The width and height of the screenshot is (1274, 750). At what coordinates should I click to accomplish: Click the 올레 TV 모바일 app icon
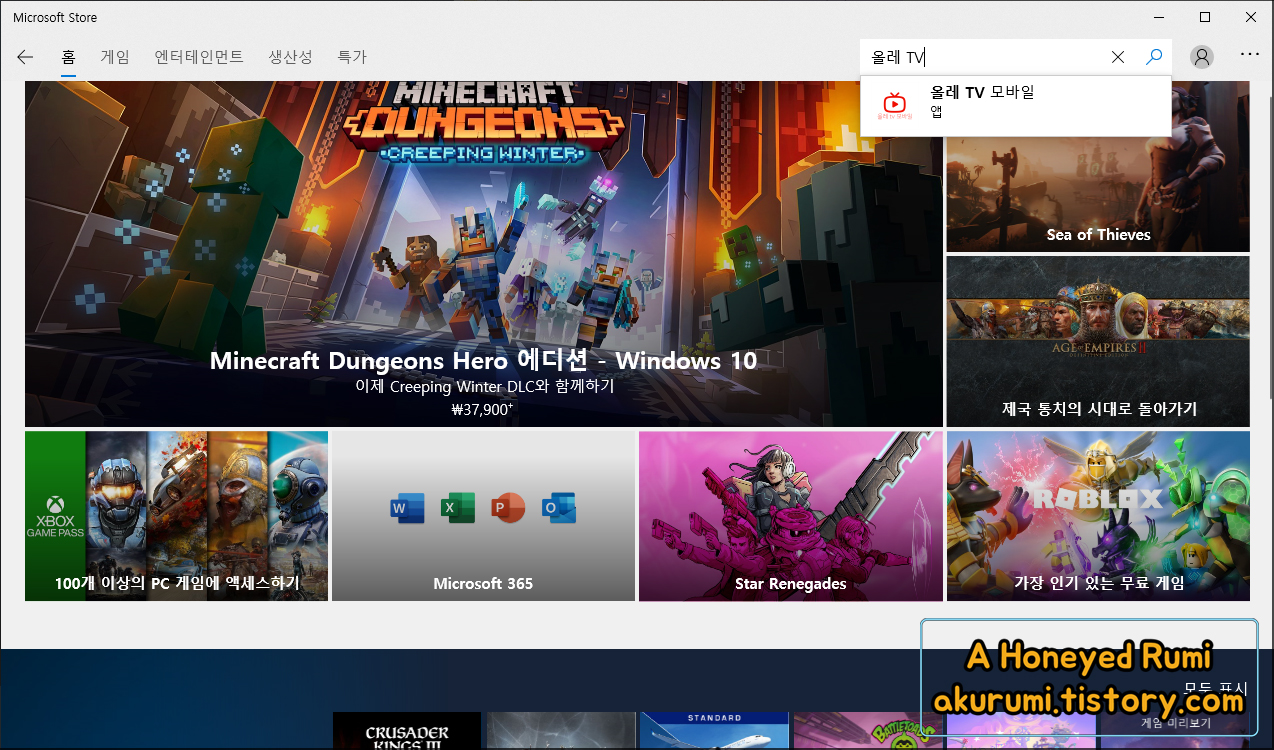895,104
